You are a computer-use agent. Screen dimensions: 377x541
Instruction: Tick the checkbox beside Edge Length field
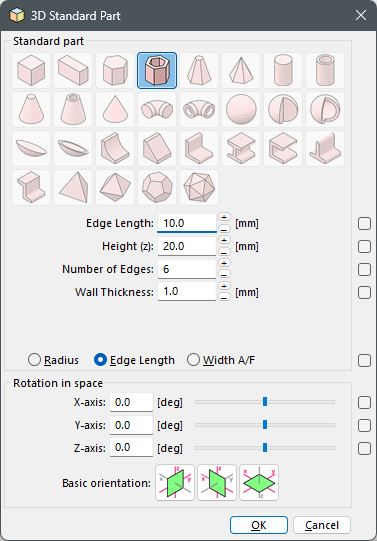[364, 224]
